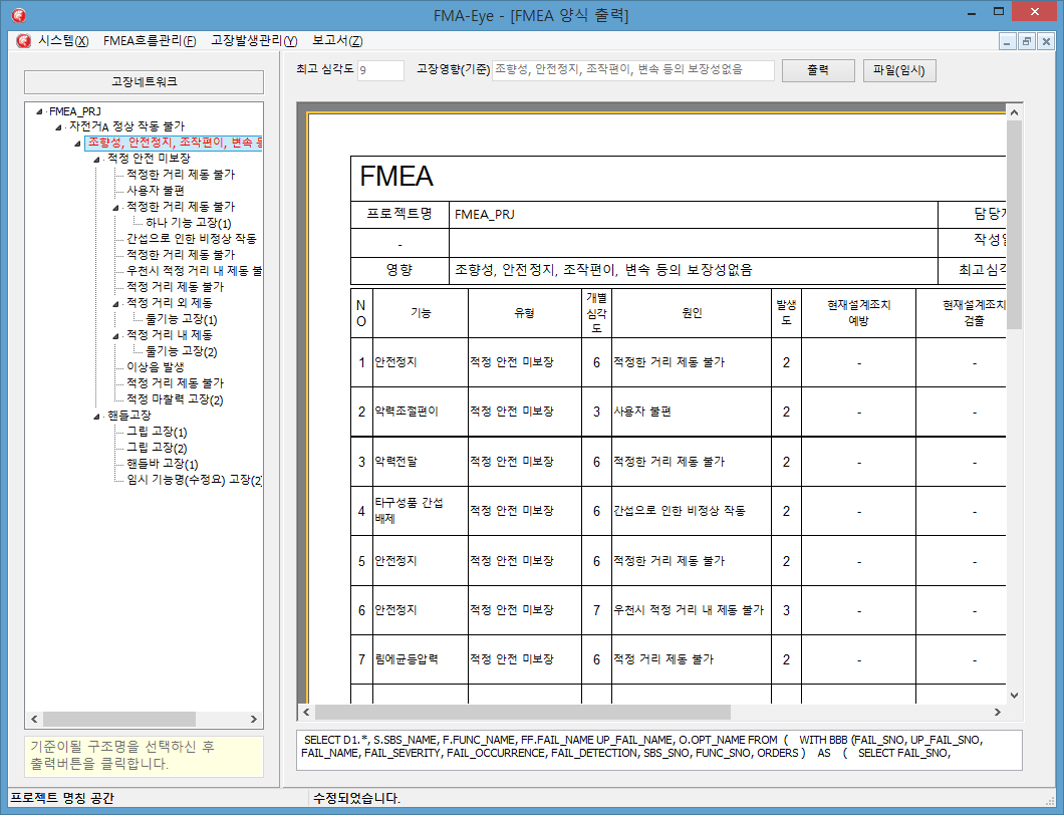Click report preview scroll right arrow
Screen dimensions: 1064x815
pos(998,712)
